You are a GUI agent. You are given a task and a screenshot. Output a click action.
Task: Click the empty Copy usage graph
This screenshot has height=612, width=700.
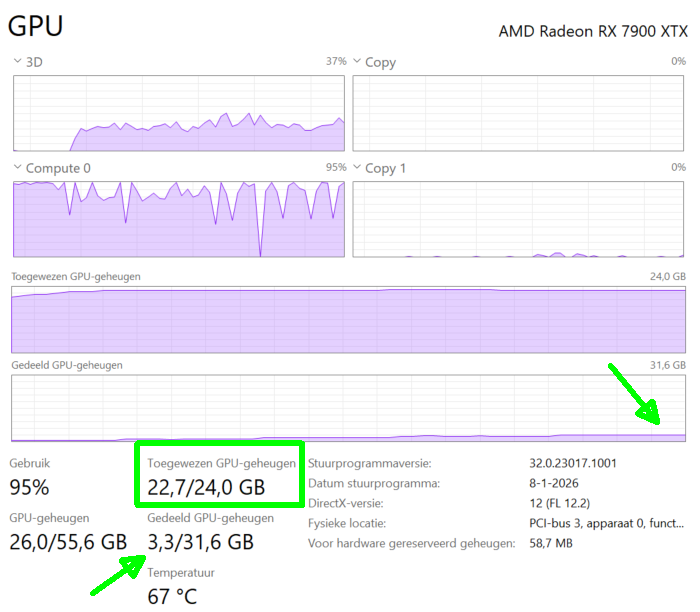pyautogui.click(x=519, y=112)
